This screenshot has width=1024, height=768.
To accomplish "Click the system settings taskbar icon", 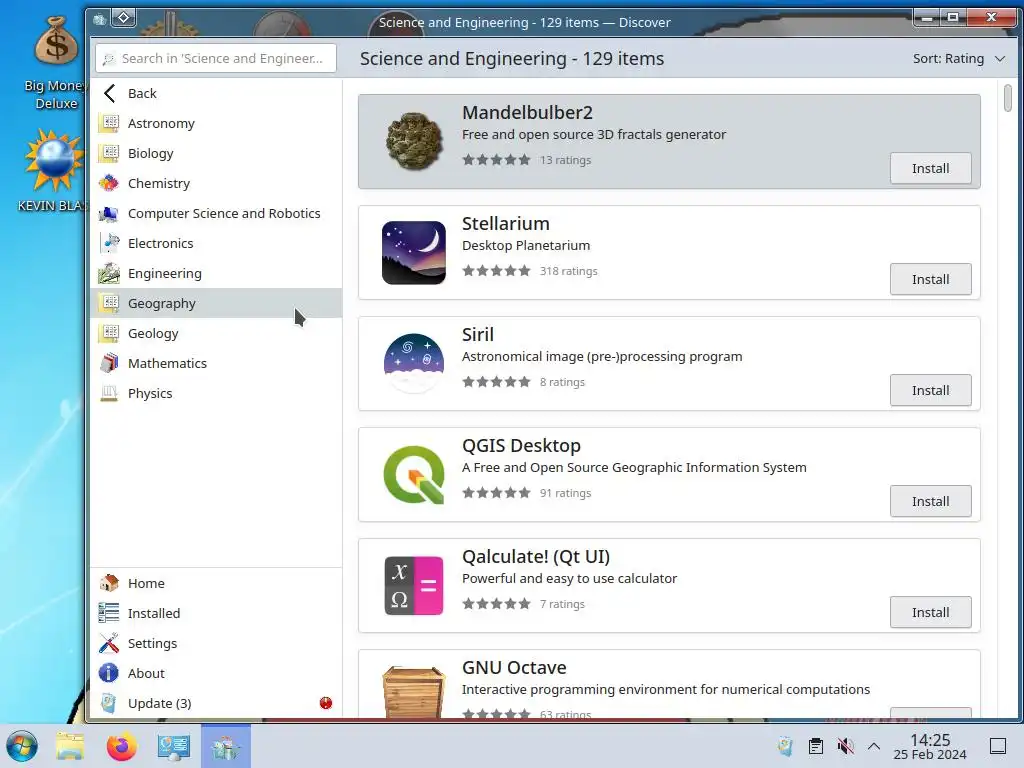I will pos(174,746).
